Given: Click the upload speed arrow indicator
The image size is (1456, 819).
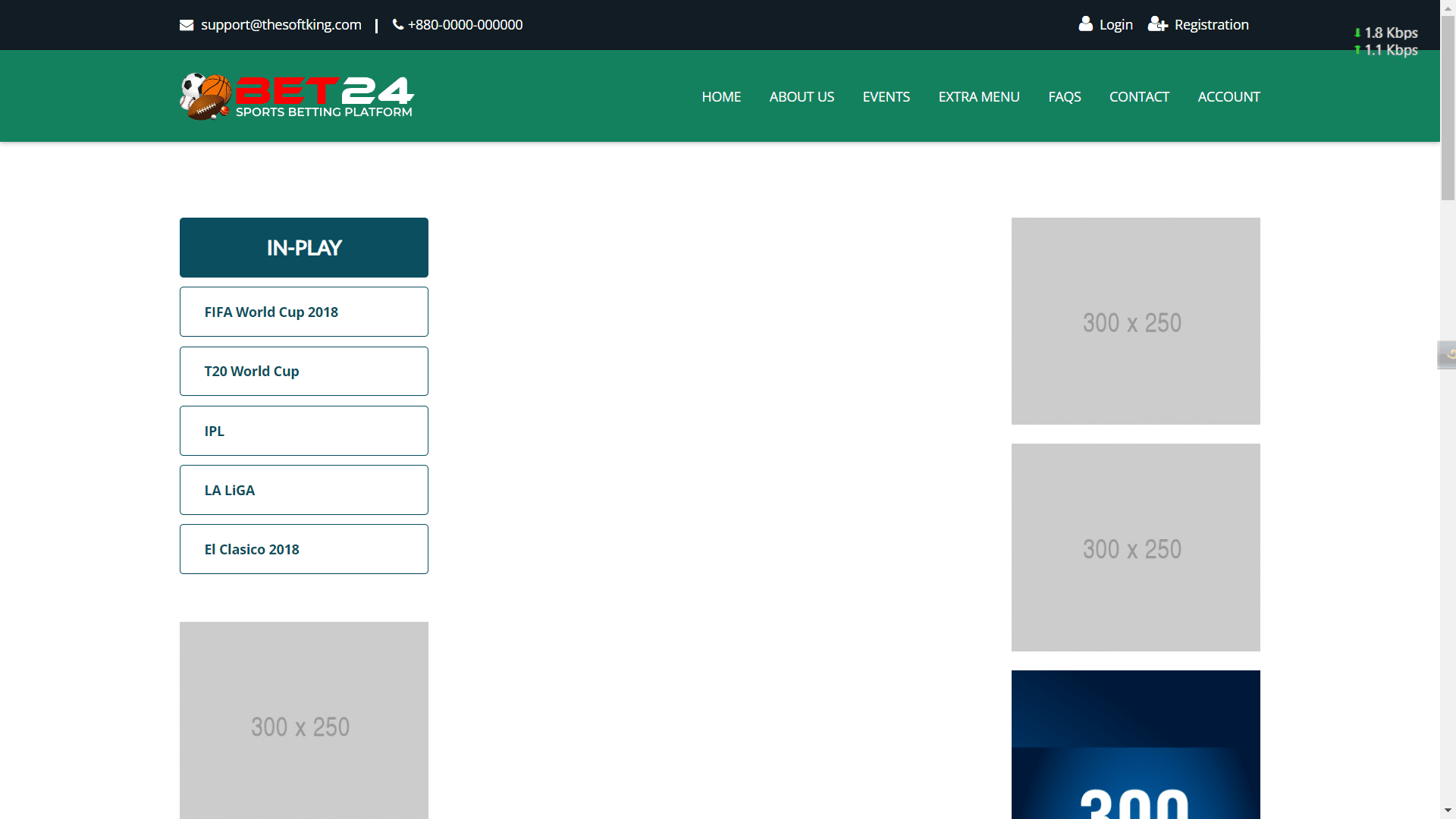Looking at the screenshot, I should click(x=1357, y=50).
